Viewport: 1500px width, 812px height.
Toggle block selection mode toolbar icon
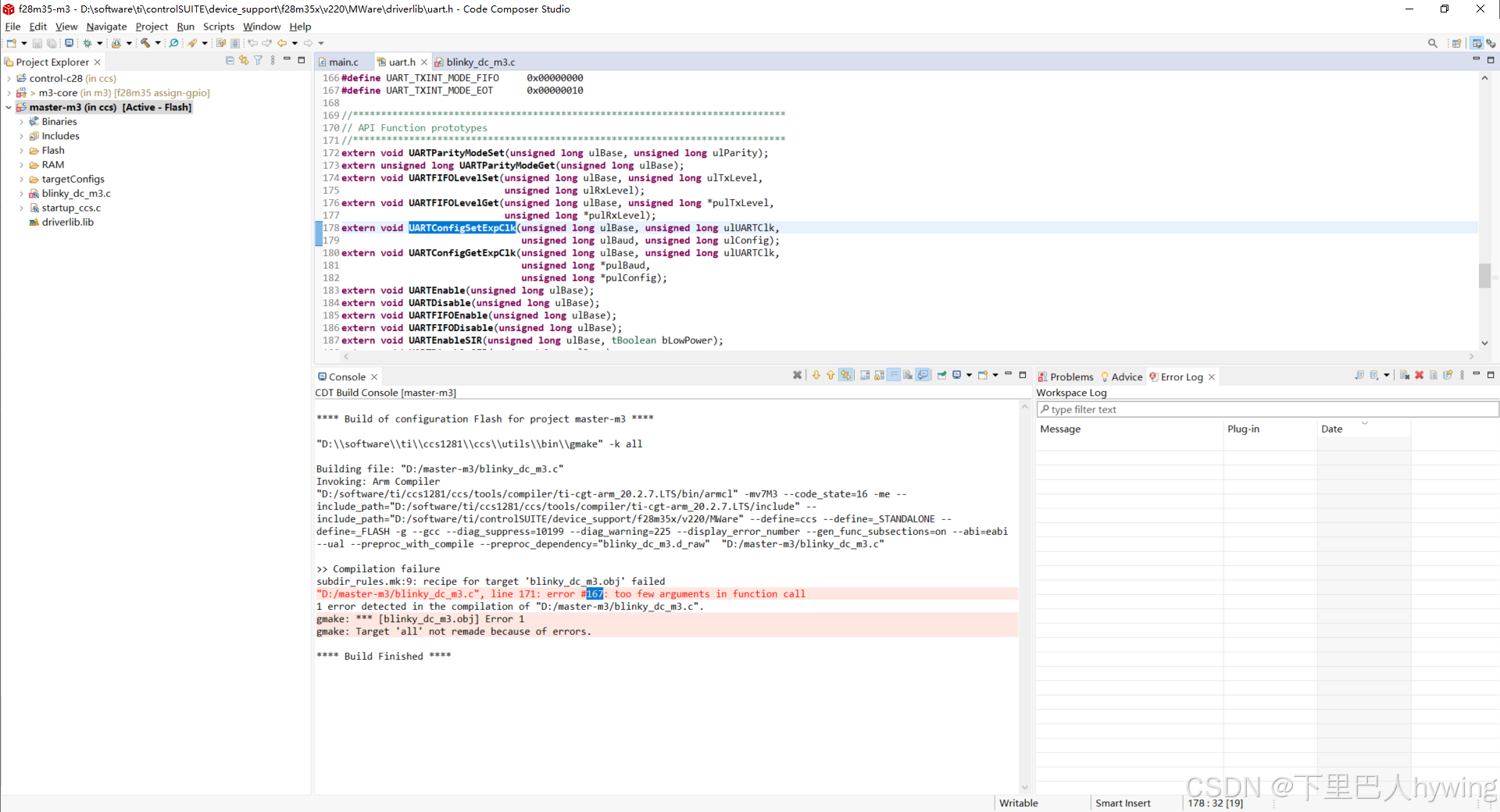(234, 43)
